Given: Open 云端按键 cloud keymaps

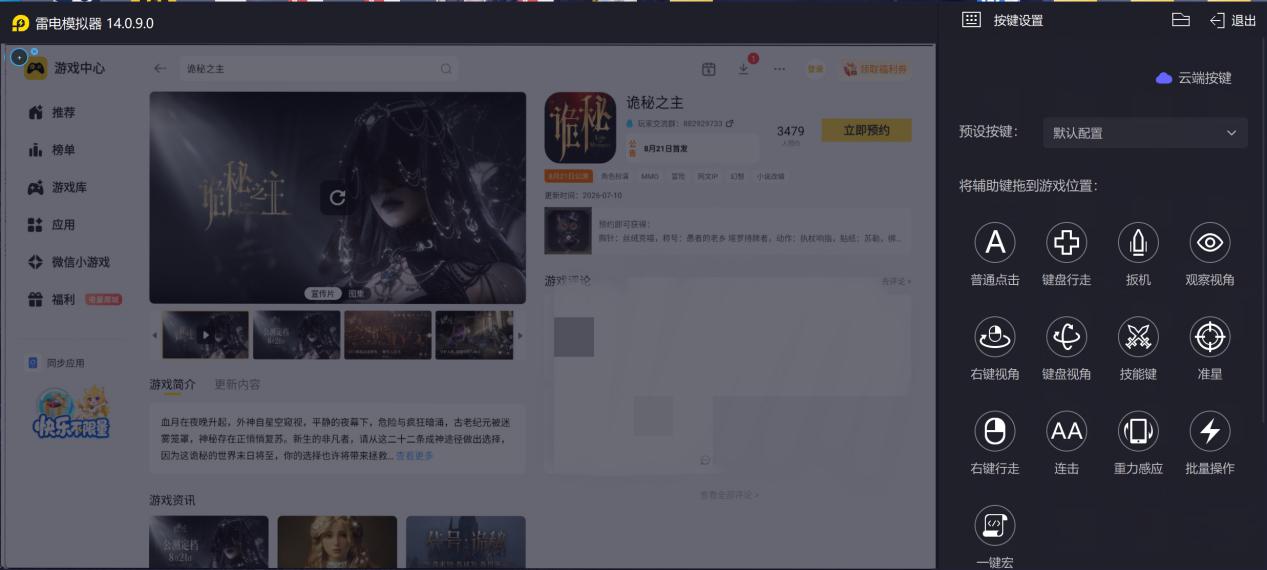Looking at the screenshot, I should pos(1194,78).
